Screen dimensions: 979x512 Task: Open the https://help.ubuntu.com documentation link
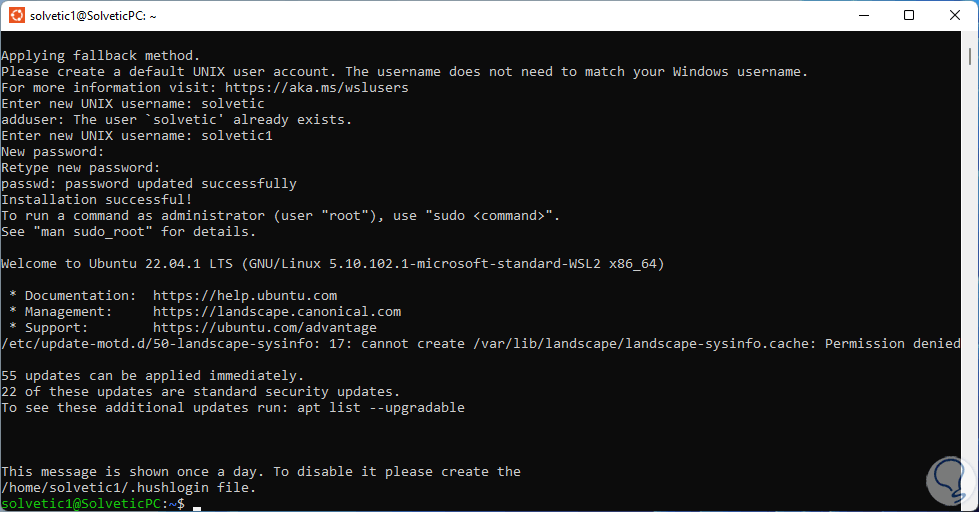[245, 296]
